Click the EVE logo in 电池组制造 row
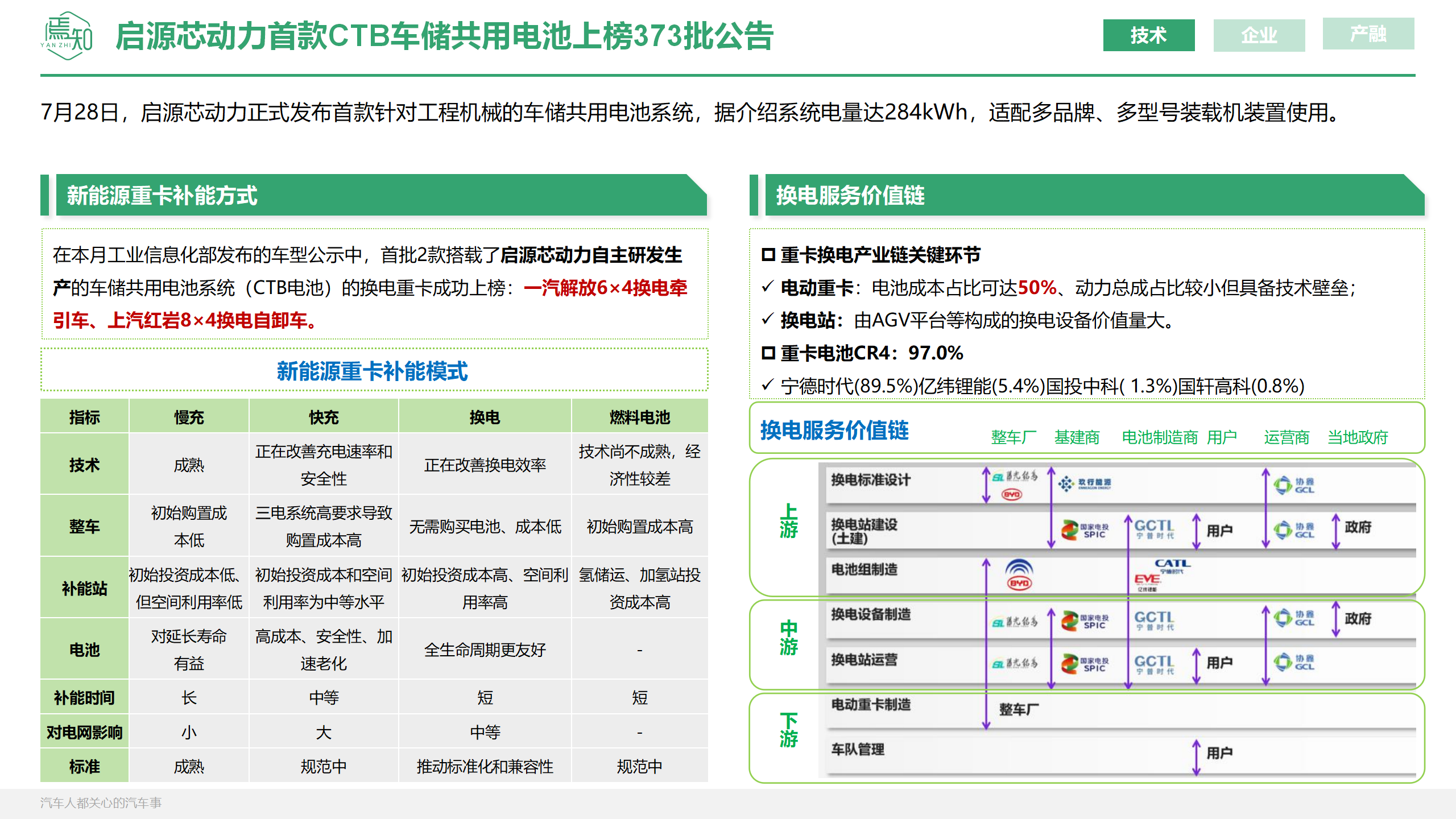Image resolution: width=1456 pixels, height=819 pixels. 1147,582
